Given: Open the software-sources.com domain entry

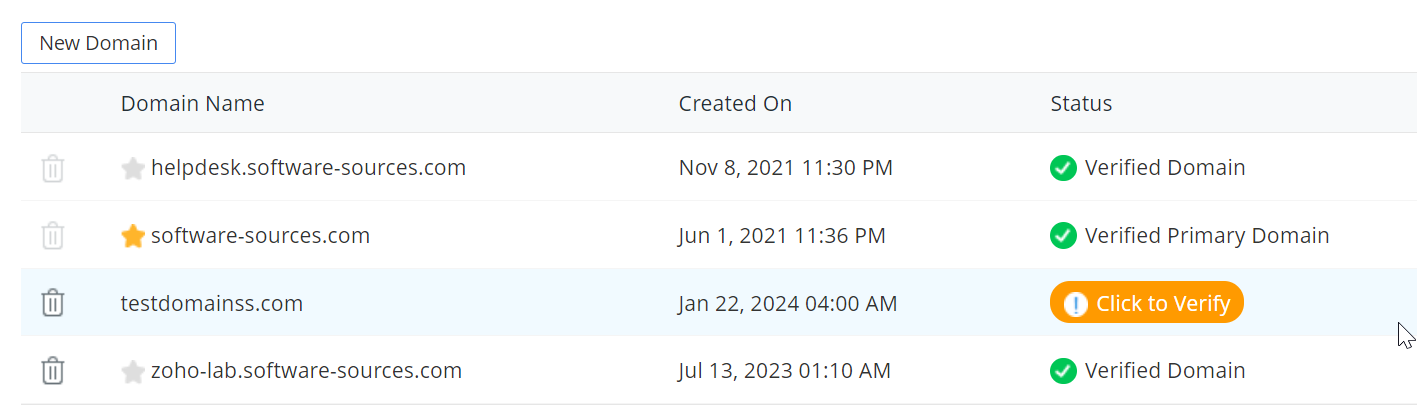Looking at the screenshot, I should 260,236.
